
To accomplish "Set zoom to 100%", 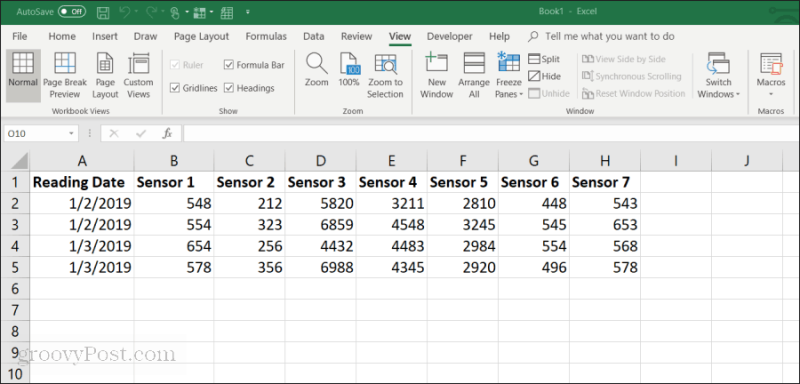I will point(349,70).
